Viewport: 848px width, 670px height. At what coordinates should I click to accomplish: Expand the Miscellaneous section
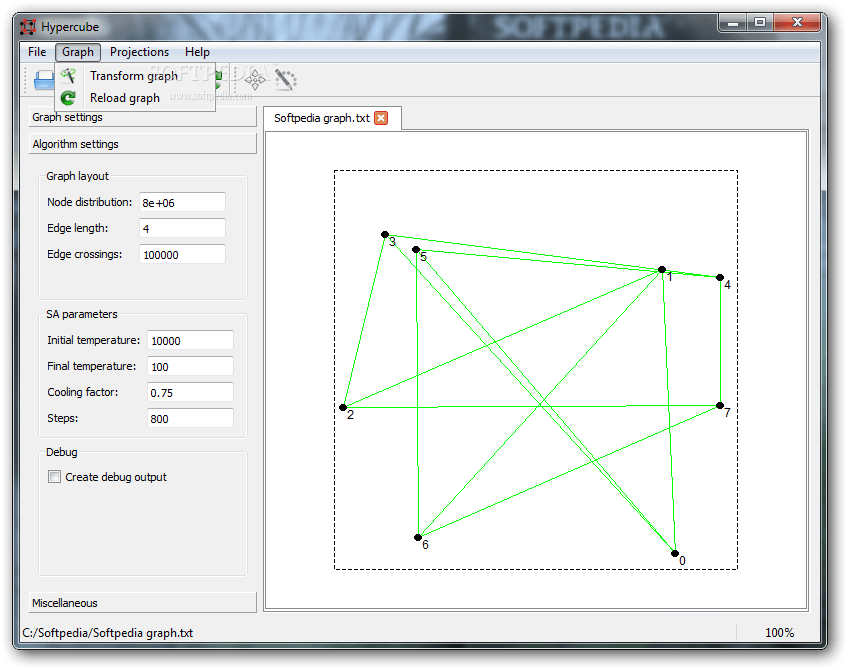tap(142, 602)
